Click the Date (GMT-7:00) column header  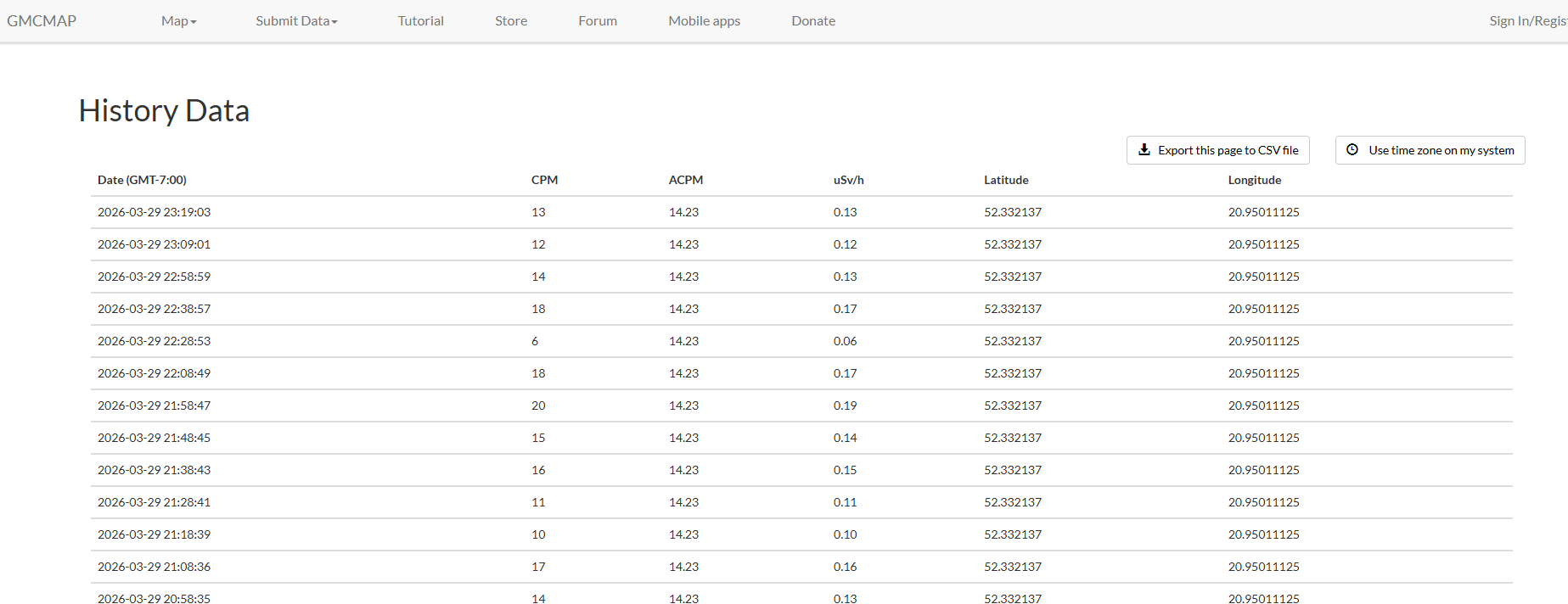coord(142,180)
